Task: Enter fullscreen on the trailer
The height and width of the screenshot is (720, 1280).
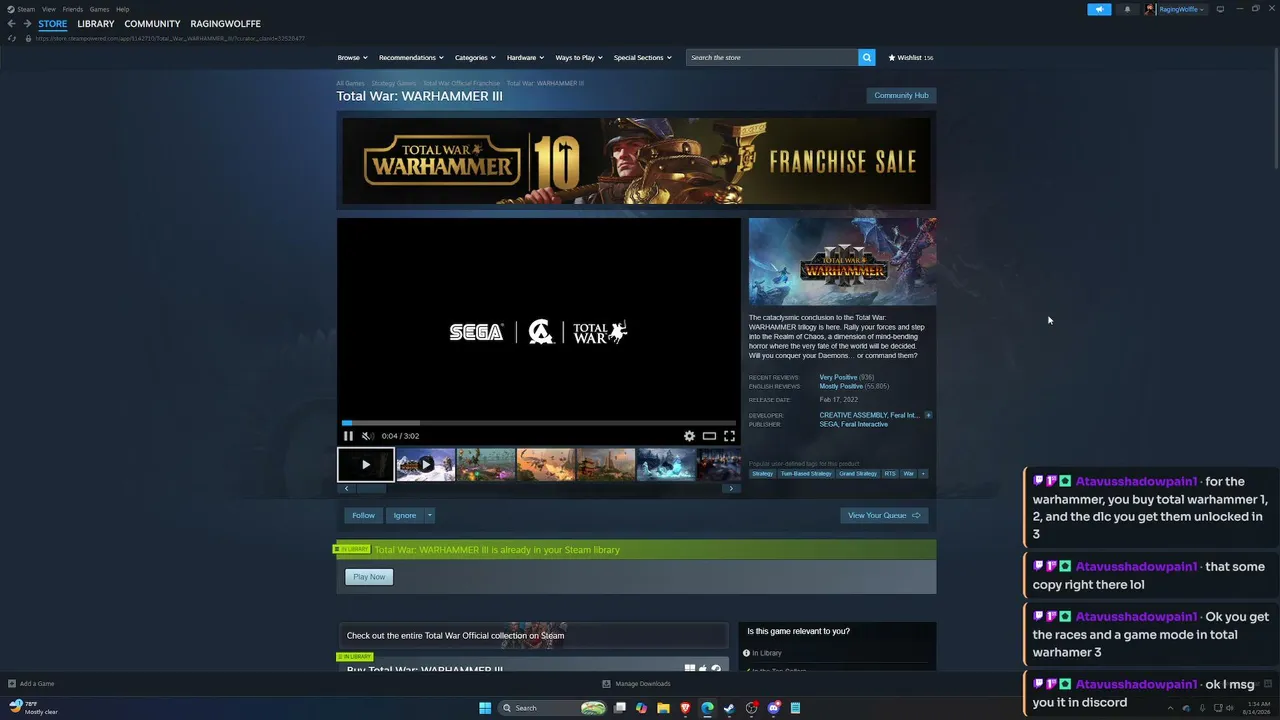Action: pos(729,436)
